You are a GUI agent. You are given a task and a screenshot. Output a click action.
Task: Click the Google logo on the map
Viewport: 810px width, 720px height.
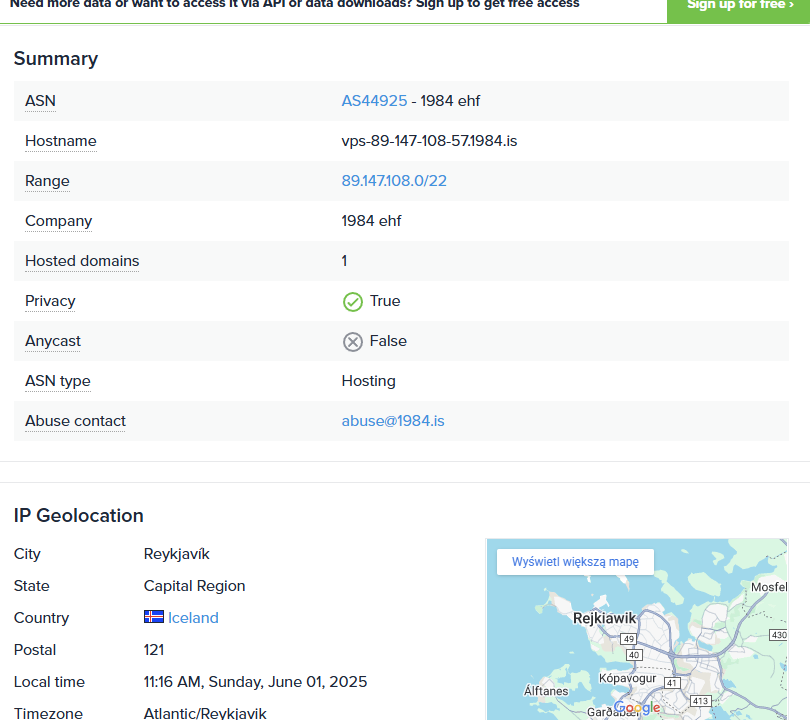637,708
